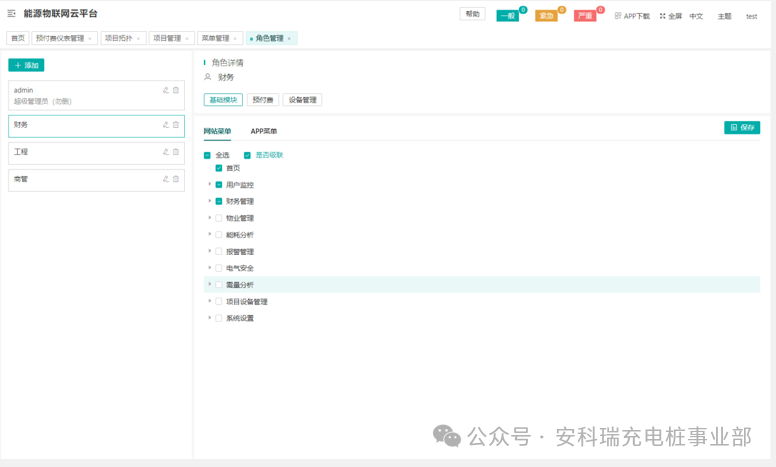This screenshot has width=776, height=467.
Task: Open the APP菜单 tab
Action: 264,131
